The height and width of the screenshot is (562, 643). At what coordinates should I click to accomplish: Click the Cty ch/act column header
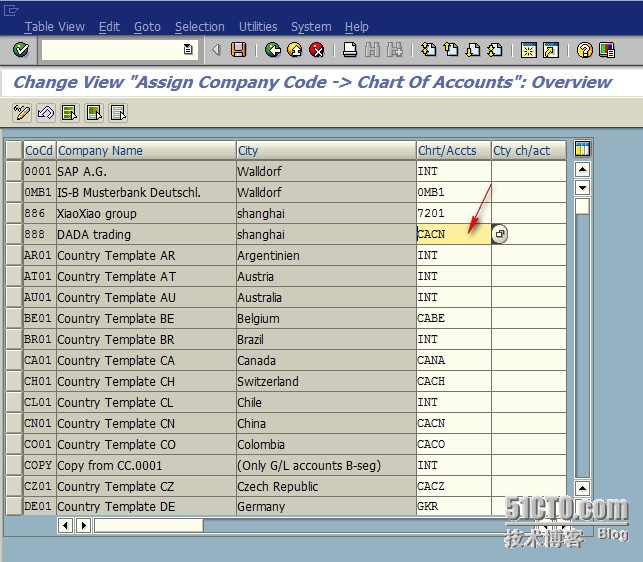coord(529,150)
